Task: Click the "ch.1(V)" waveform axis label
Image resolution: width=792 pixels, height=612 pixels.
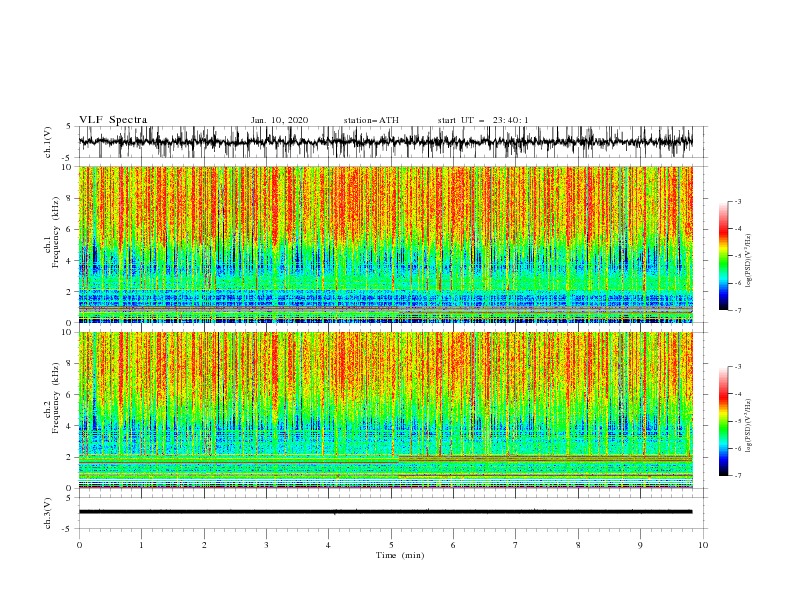Action: tap(48, 142)
